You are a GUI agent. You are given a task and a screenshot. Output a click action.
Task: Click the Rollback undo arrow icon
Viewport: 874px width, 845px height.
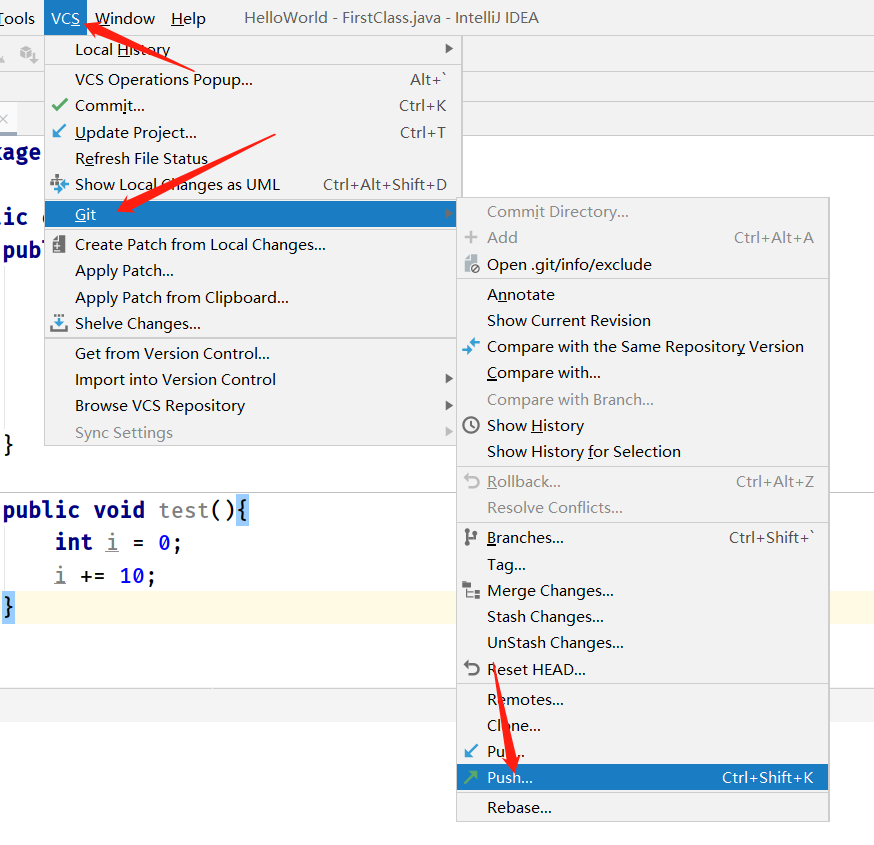[472, 480]
